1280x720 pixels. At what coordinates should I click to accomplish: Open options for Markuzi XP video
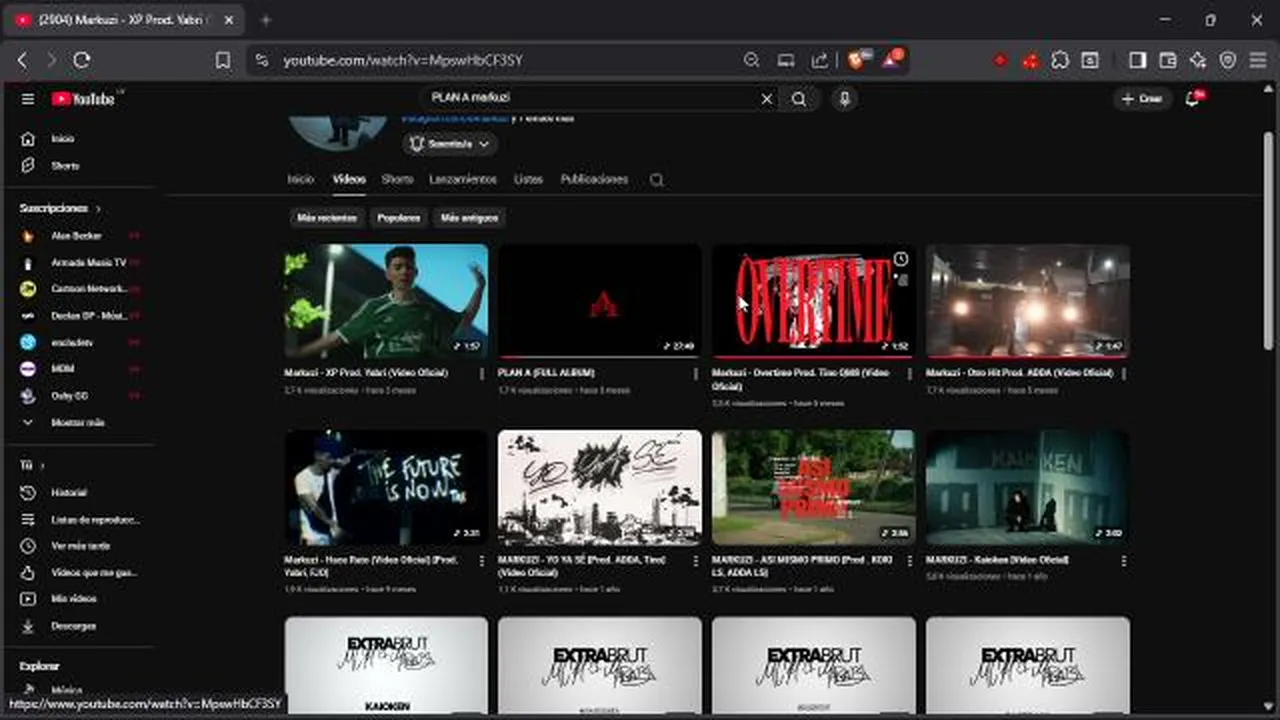tap(482, 374)
